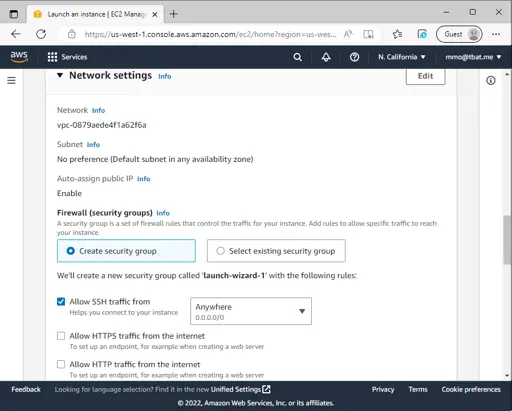Open the AWS search magnifier icon
The width and height of the screenshot is (512, 411).
point(297,57)
